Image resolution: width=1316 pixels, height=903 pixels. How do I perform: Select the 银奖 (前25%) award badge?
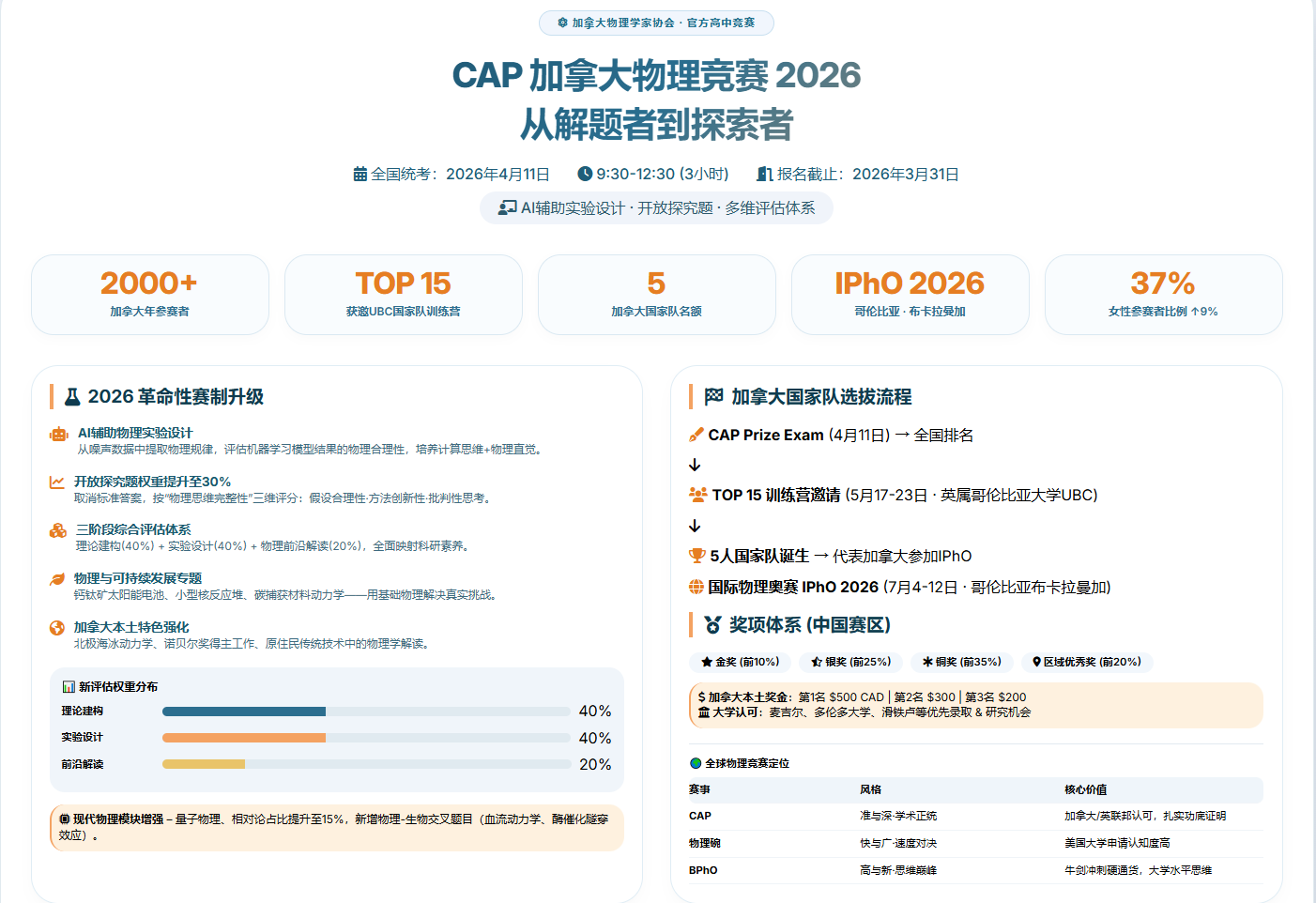point(850,662)
